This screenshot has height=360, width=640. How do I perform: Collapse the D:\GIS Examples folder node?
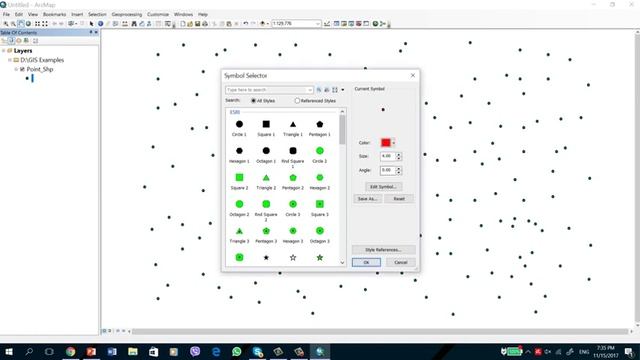(x=10, y=60)
